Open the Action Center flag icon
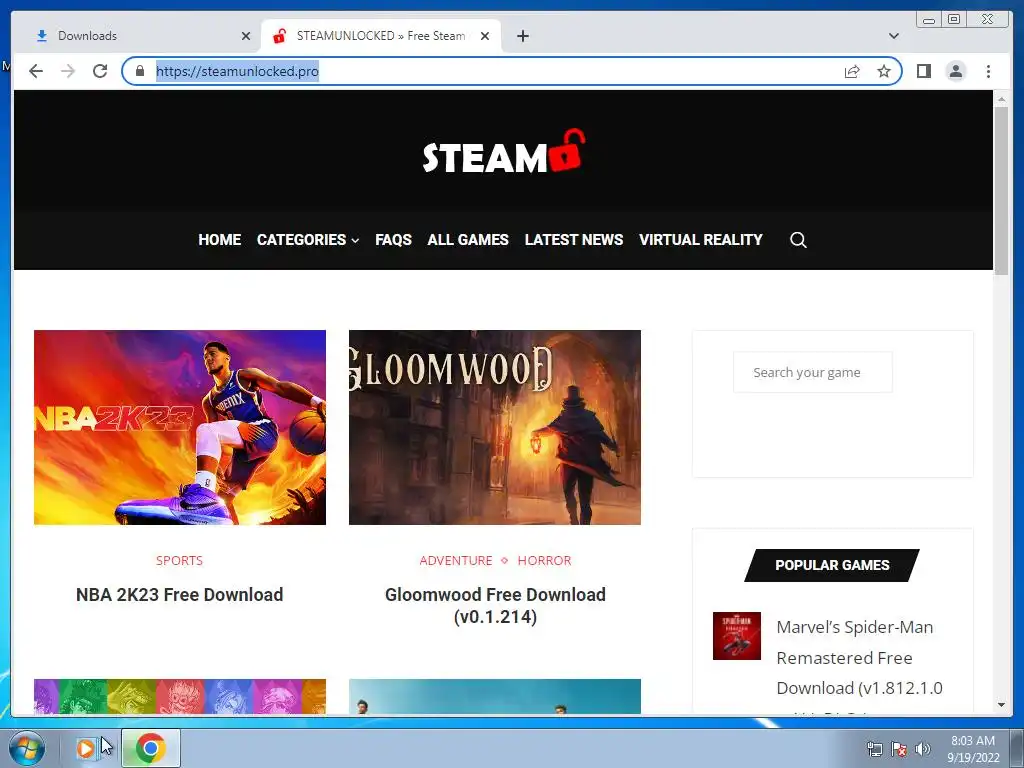 (x=899, y=749)
